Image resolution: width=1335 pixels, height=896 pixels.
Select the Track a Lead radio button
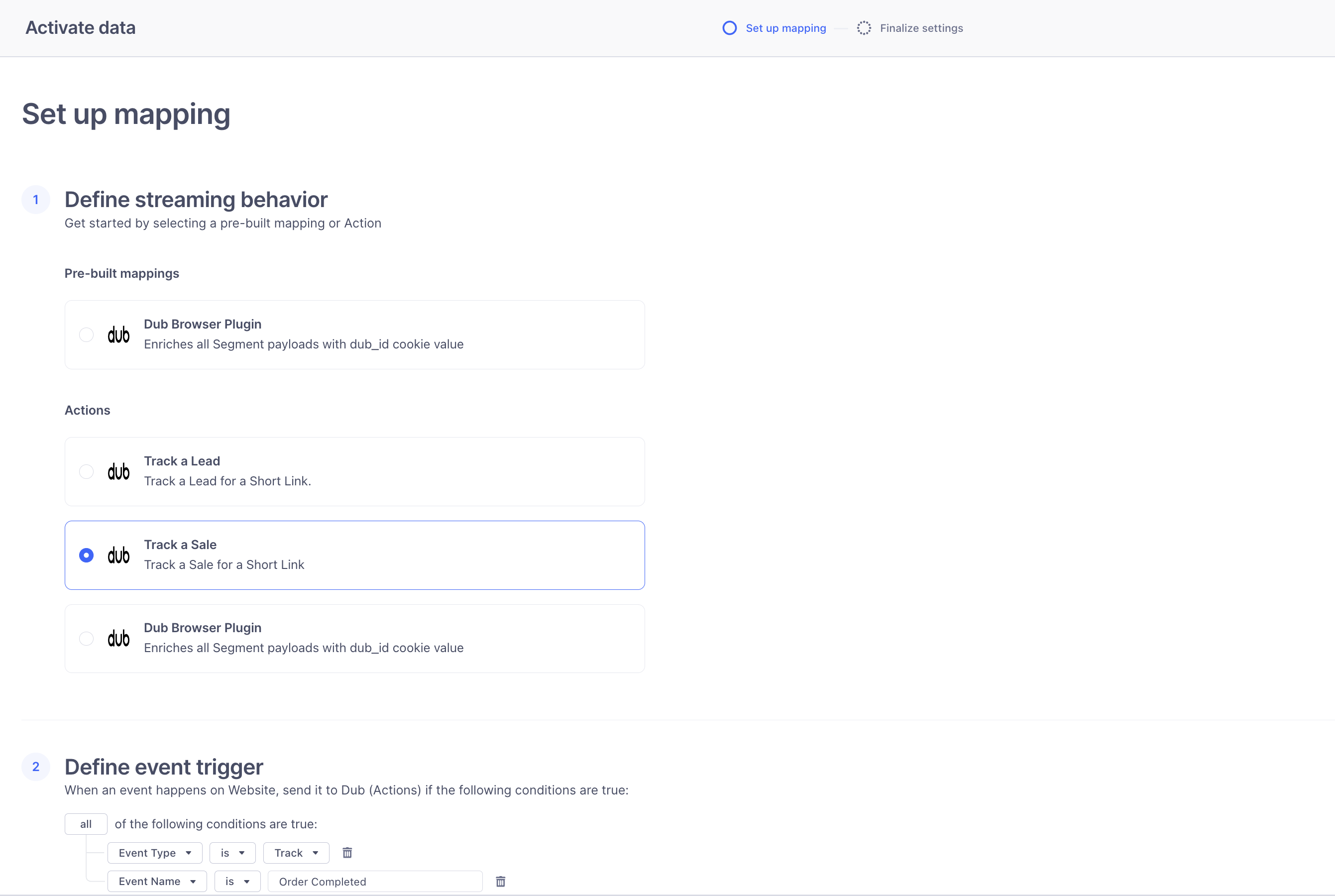coord(86,472)
